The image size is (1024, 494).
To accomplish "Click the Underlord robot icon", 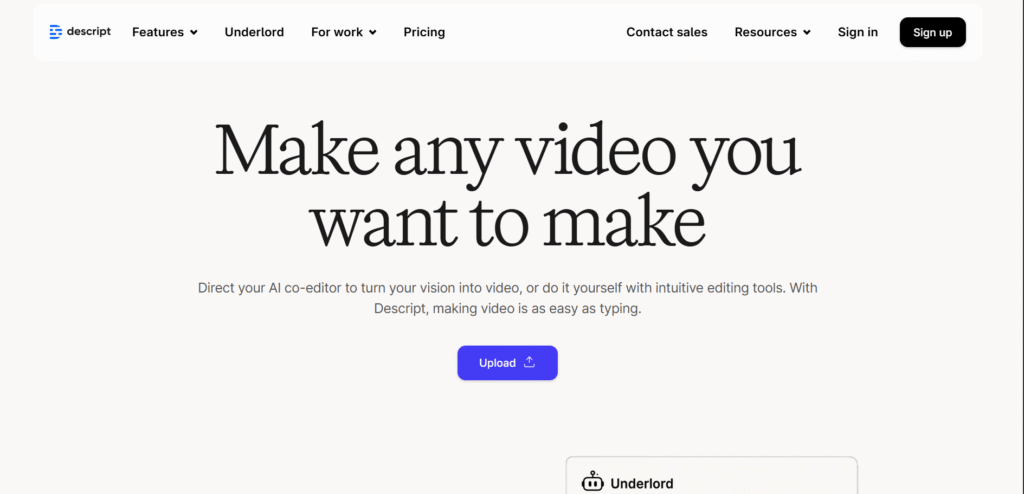I will click(592, 482).
